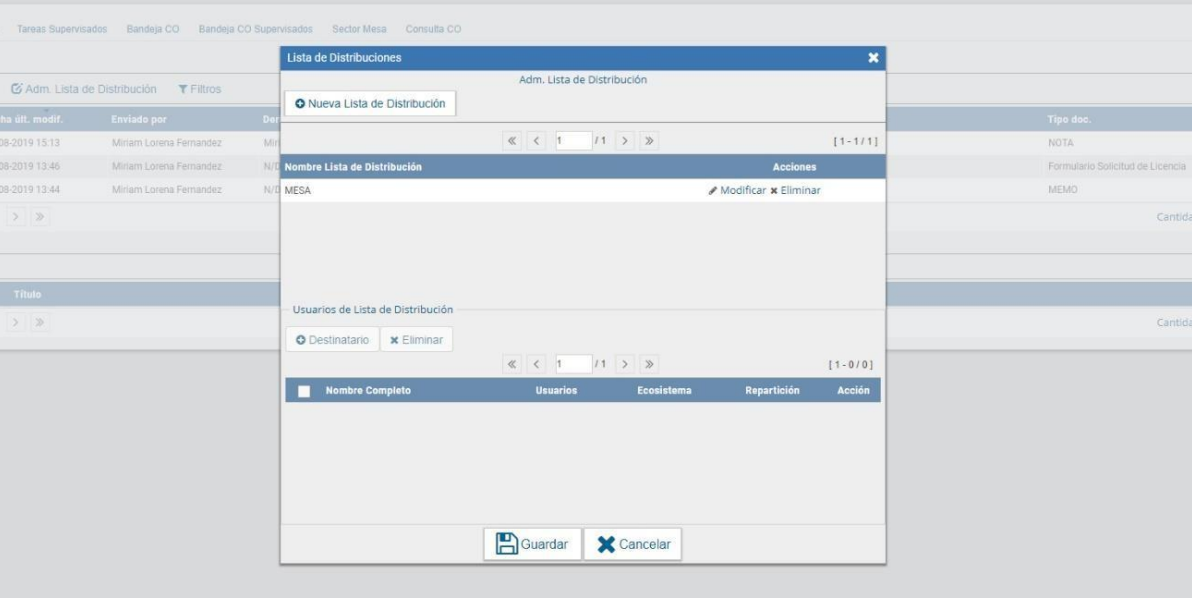
Task: Click page number field of lists pager
Action: click(571, 142)
